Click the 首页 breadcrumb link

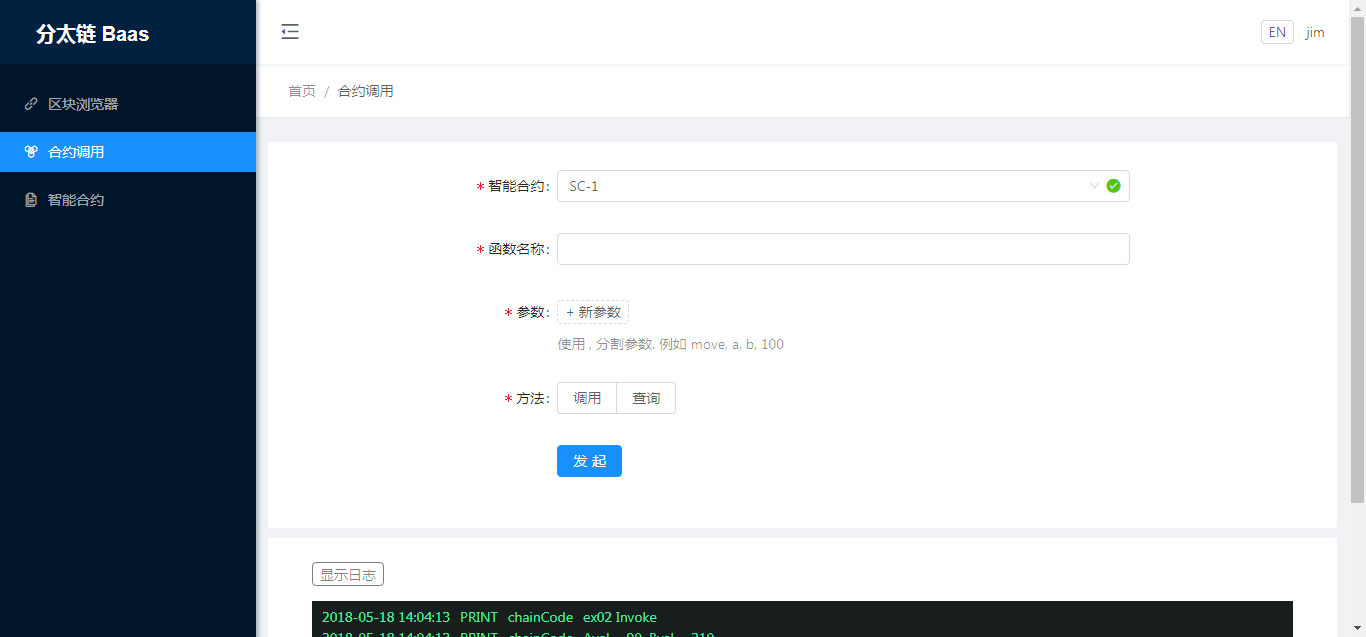[302, 91]
